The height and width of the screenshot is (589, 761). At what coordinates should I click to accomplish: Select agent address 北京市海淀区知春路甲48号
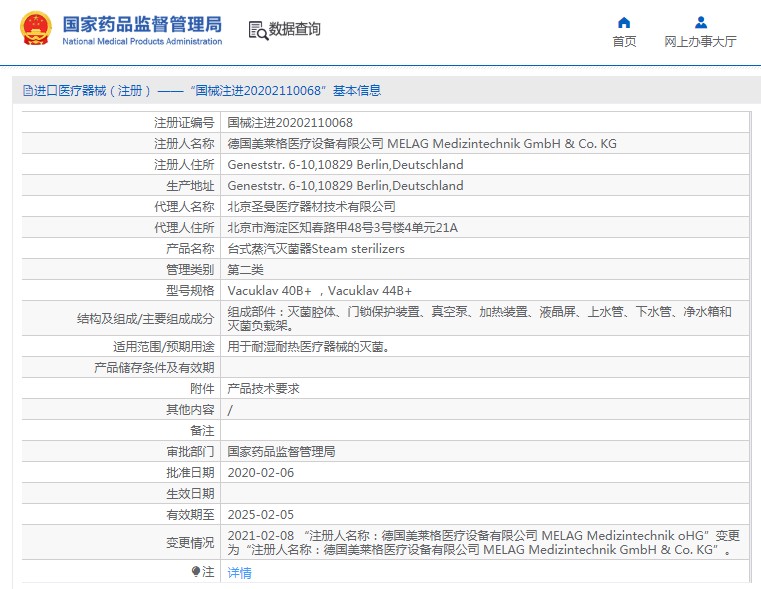(343, 228)
